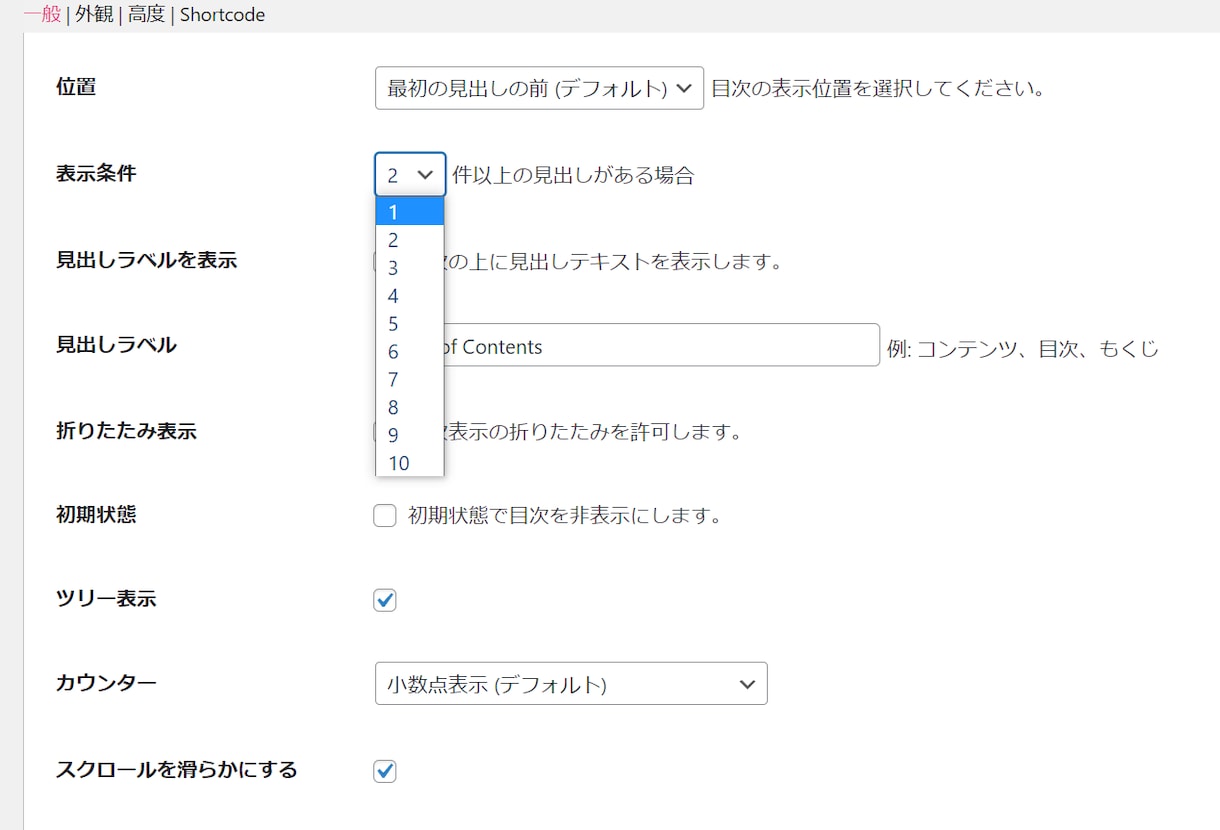Click 初期状態で目次を非表示にします text
Viewport: 1220px width, 830px height.
click(565, 516)
